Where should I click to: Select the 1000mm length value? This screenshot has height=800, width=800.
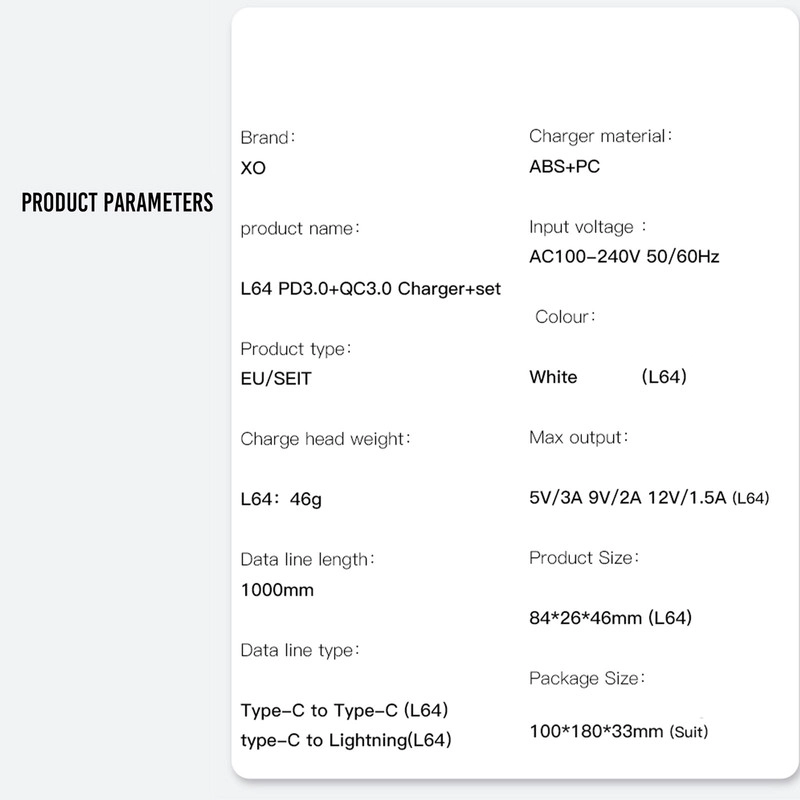tap(277, 590)
